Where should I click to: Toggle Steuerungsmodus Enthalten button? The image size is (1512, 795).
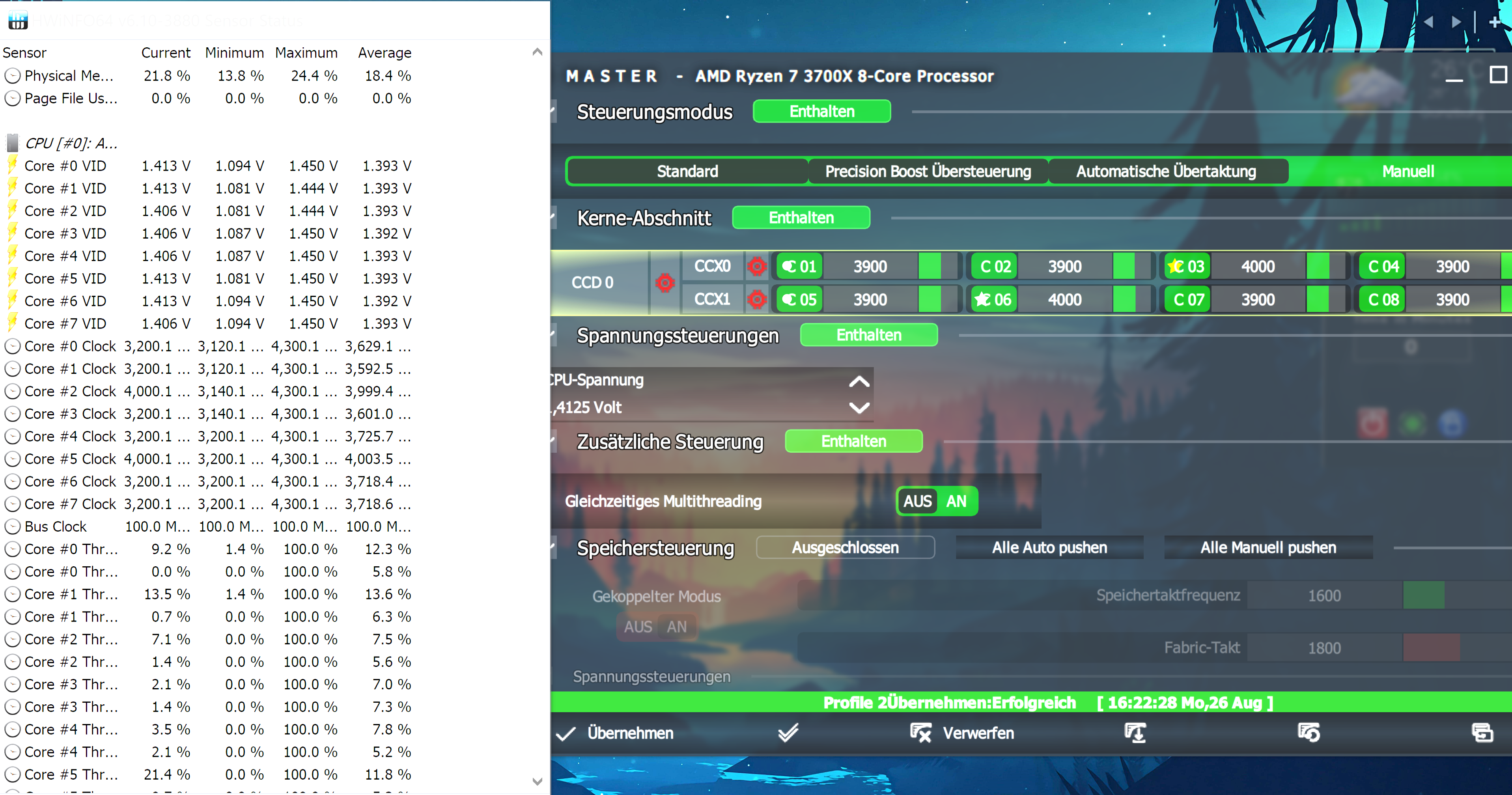point(821,112)
